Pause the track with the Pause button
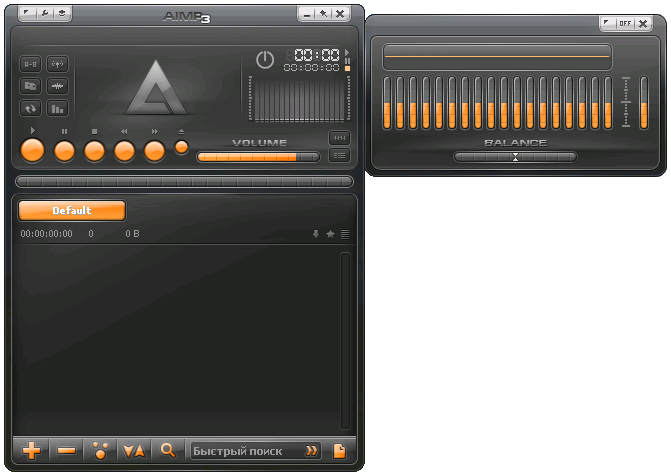Image resolution: width=671 pixels, height=476 pixels. pyautogui.click(x=65, y=151)
